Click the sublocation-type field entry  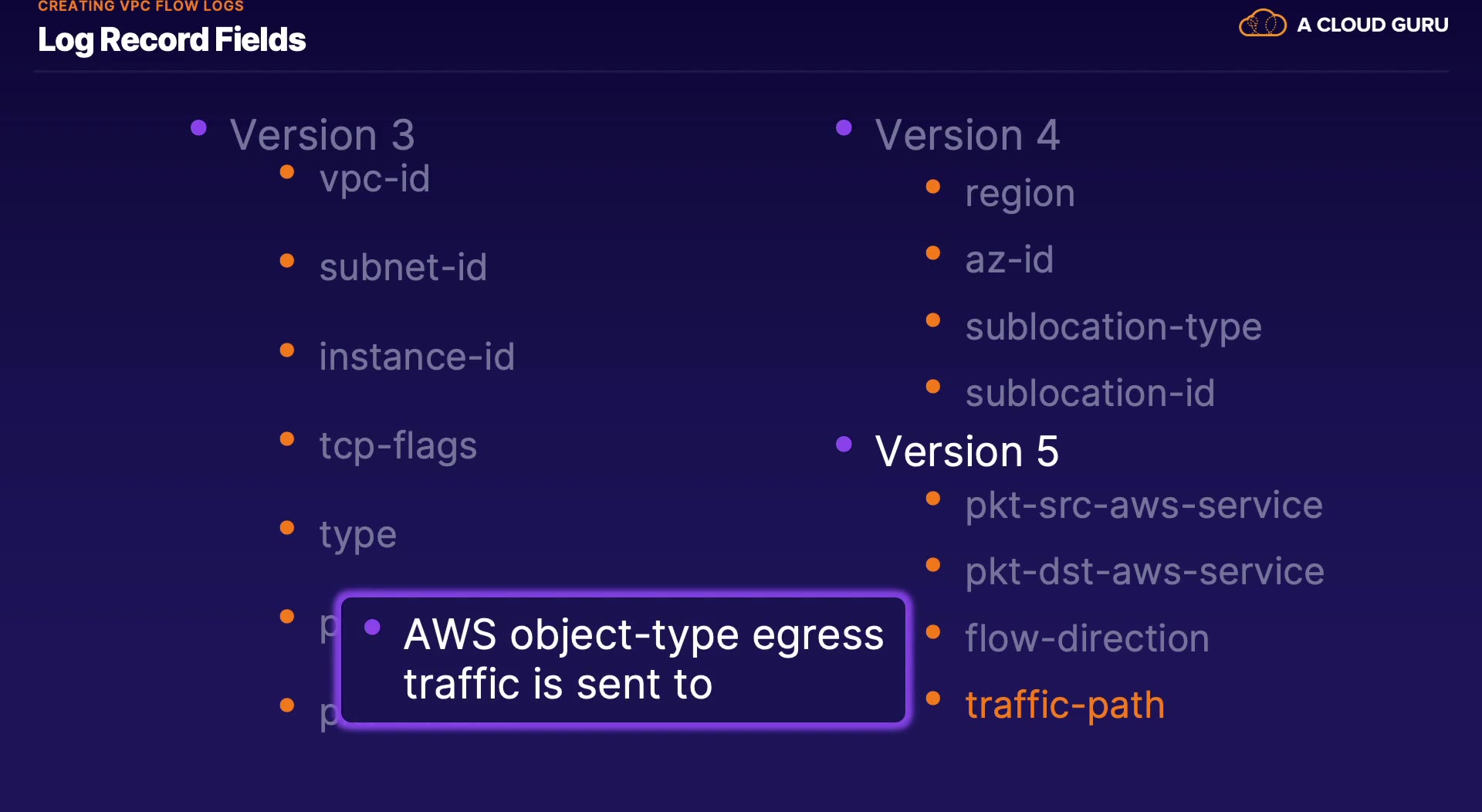[x=1113, y=326]
